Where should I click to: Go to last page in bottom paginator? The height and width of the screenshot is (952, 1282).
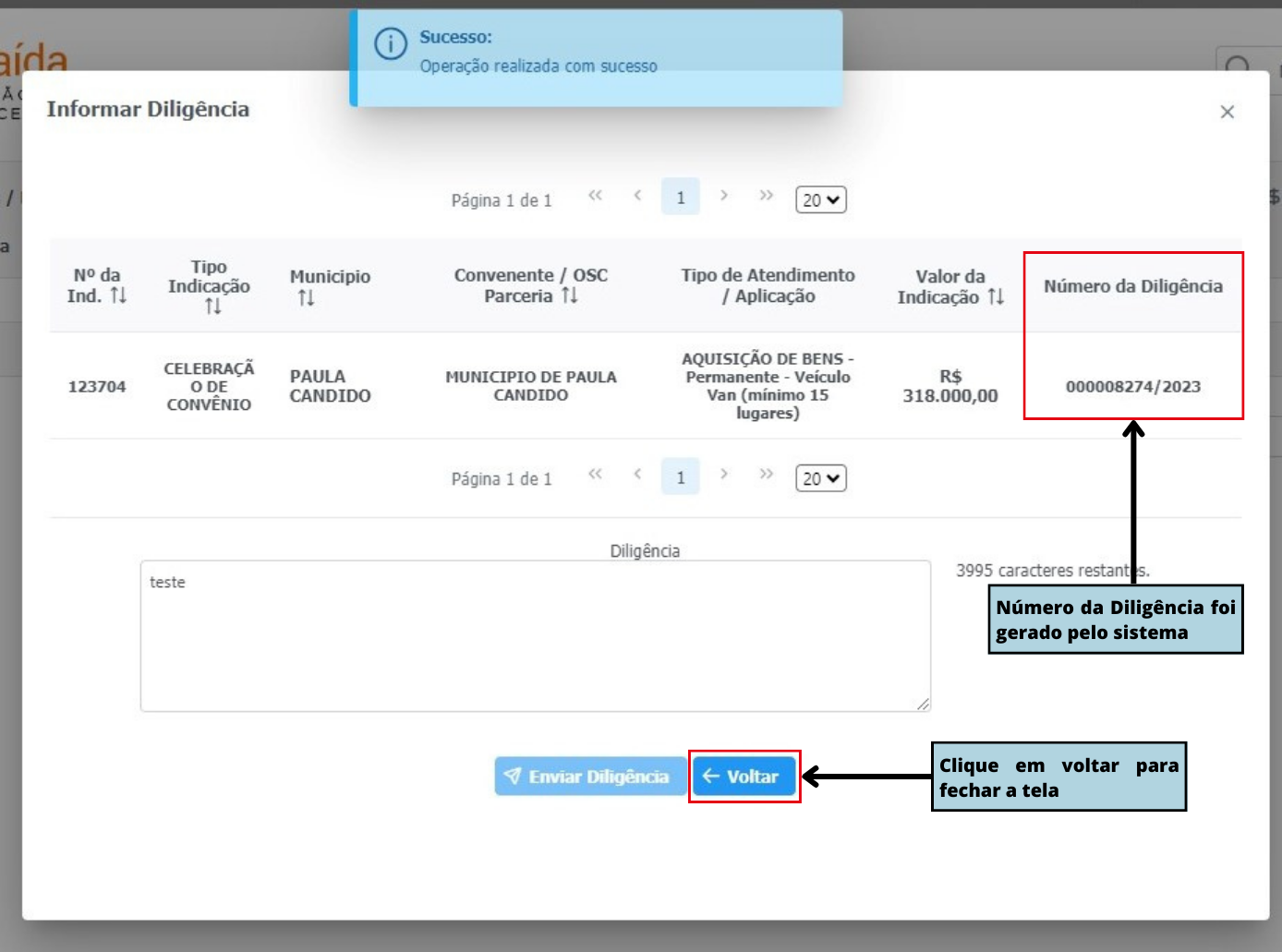pyautogui.click(x=766, y=476)
